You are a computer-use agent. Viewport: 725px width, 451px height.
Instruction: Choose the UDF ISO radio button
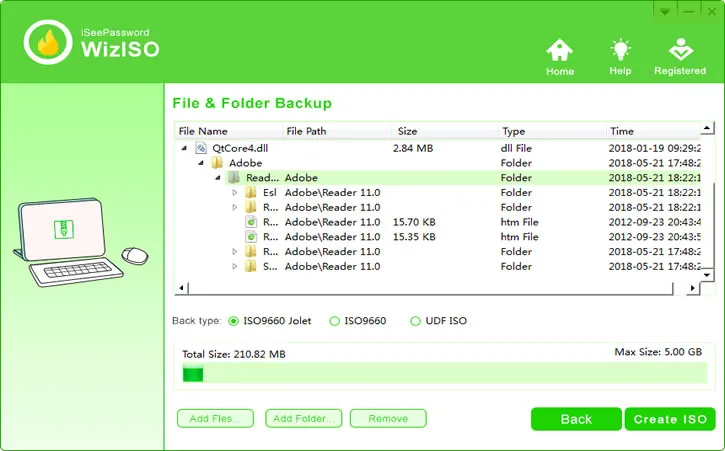pos(416,321)
